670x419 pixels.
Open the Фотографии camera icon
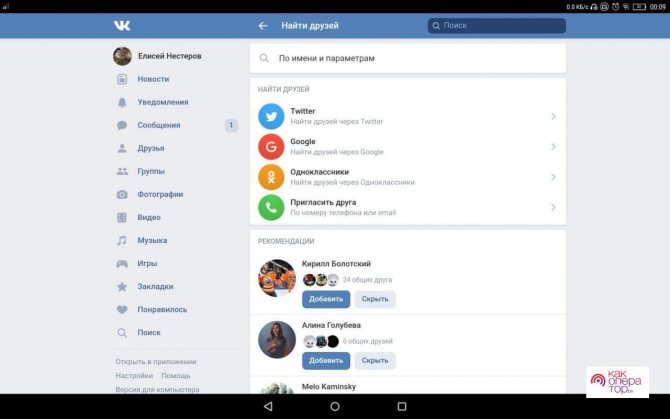pos(122,194)
